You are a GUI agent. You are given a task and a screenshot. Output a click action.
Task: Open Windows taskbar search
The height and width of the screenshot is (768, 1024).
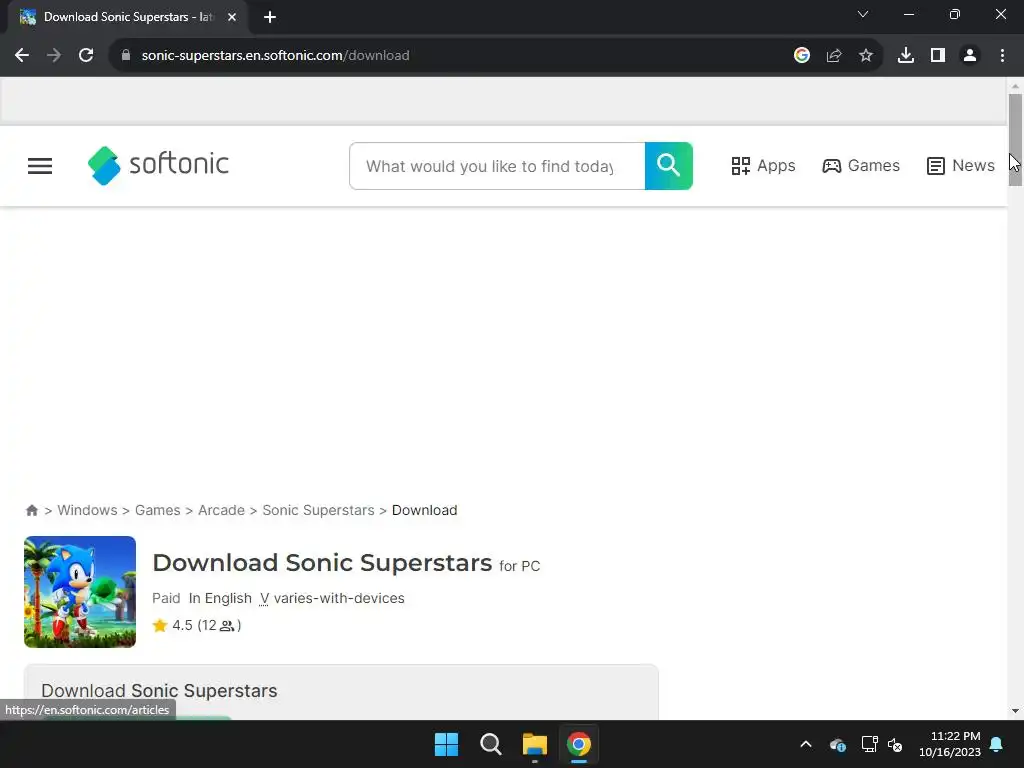click(490, 744)
